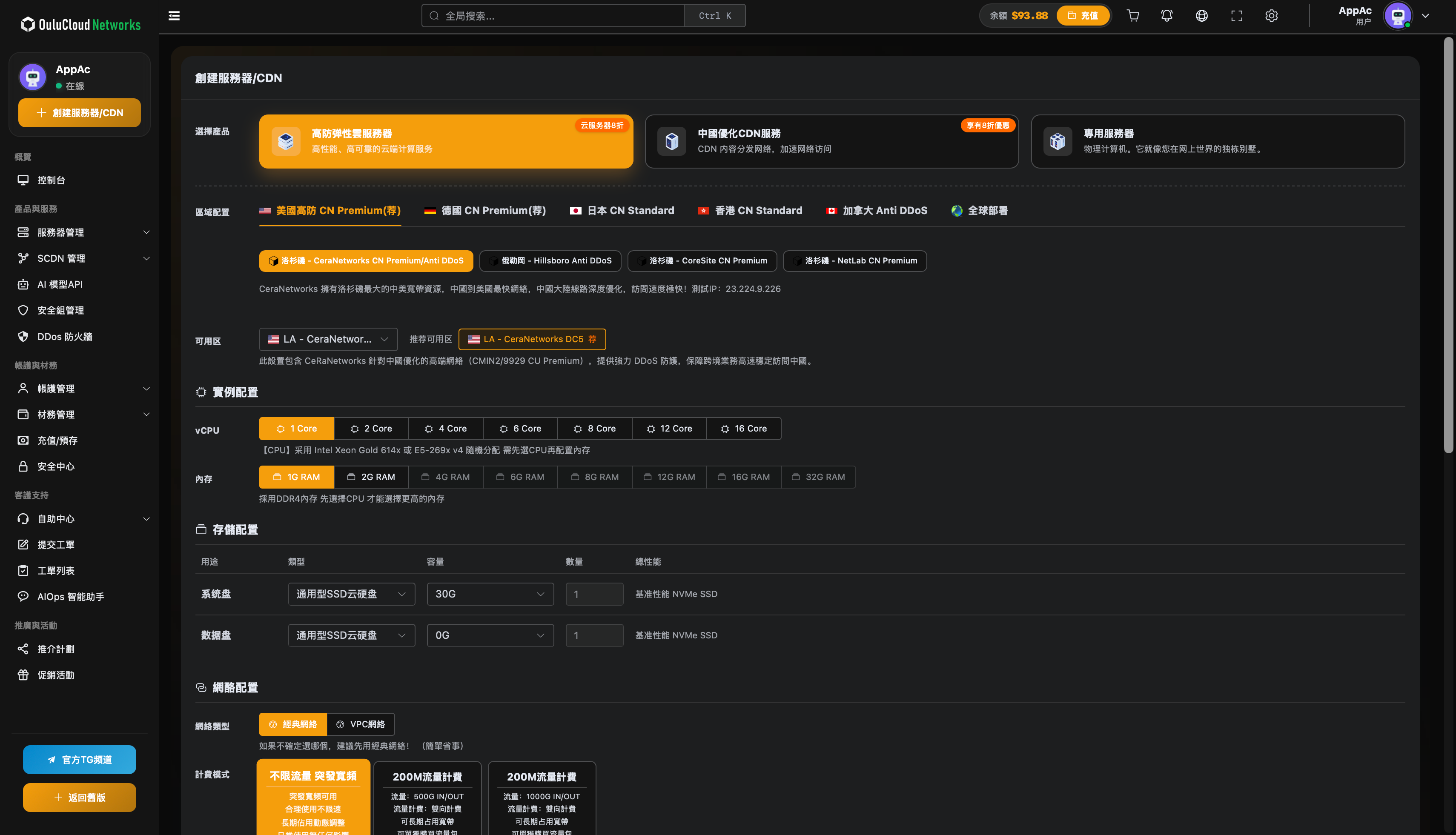Switch to 香港 CN Standard tab
This screenshot has width=1456, height=835.
tap(750, 211)
